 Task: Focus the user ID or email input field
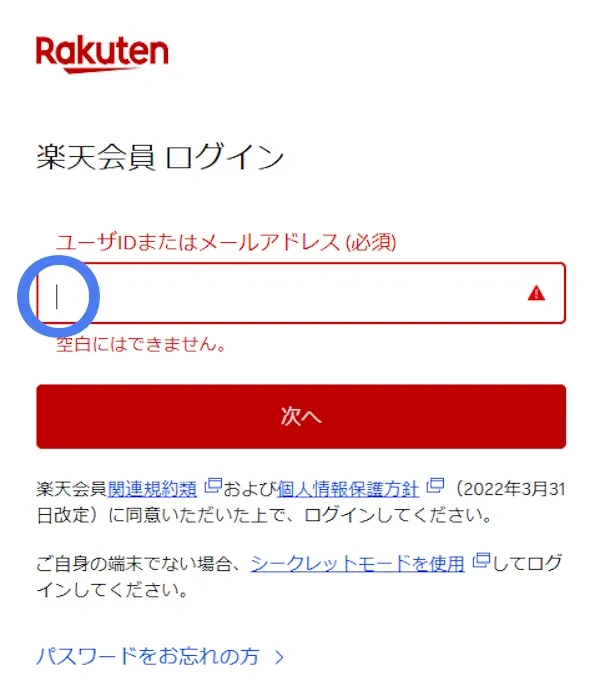[301, 293]
